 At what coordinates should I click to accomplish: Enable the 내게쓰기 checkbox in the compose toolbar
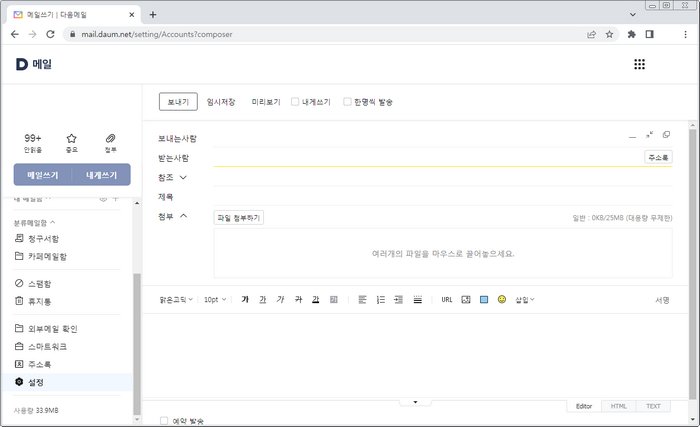click(295, 102)
